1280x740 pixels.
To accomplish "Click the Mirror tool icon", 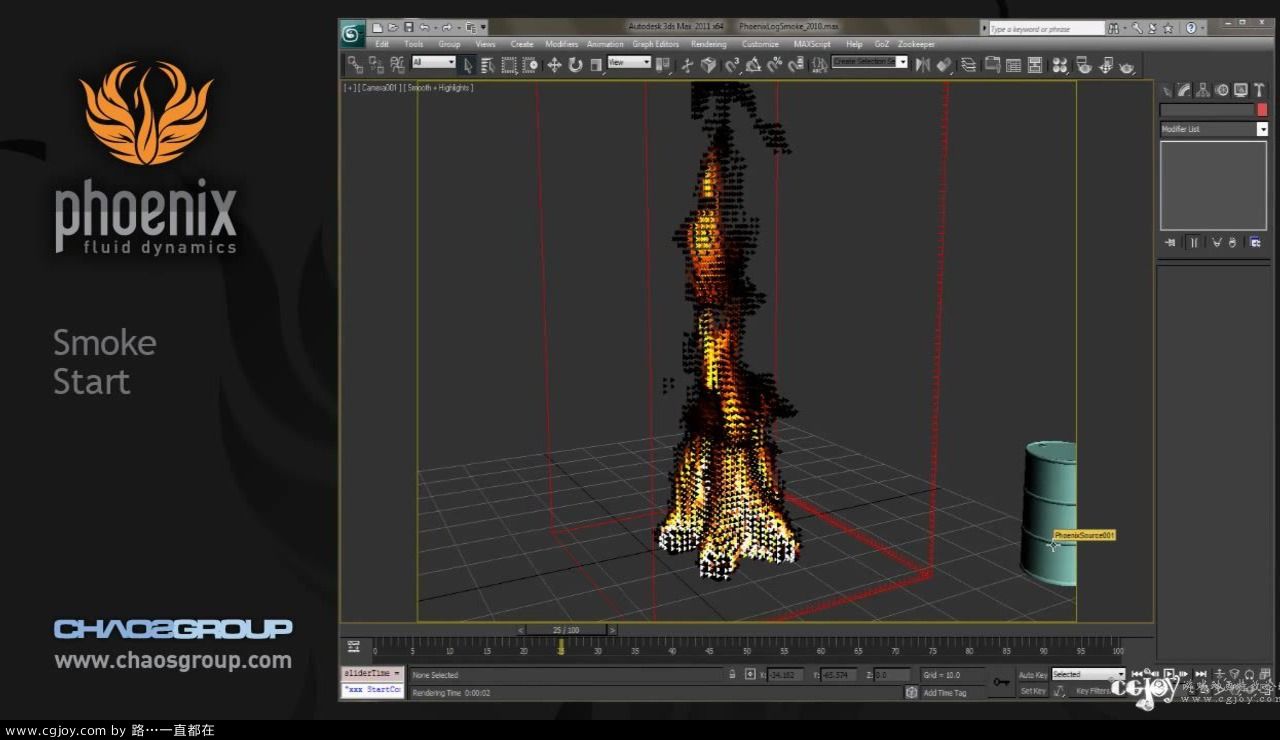I will click(x=923, y=65).
